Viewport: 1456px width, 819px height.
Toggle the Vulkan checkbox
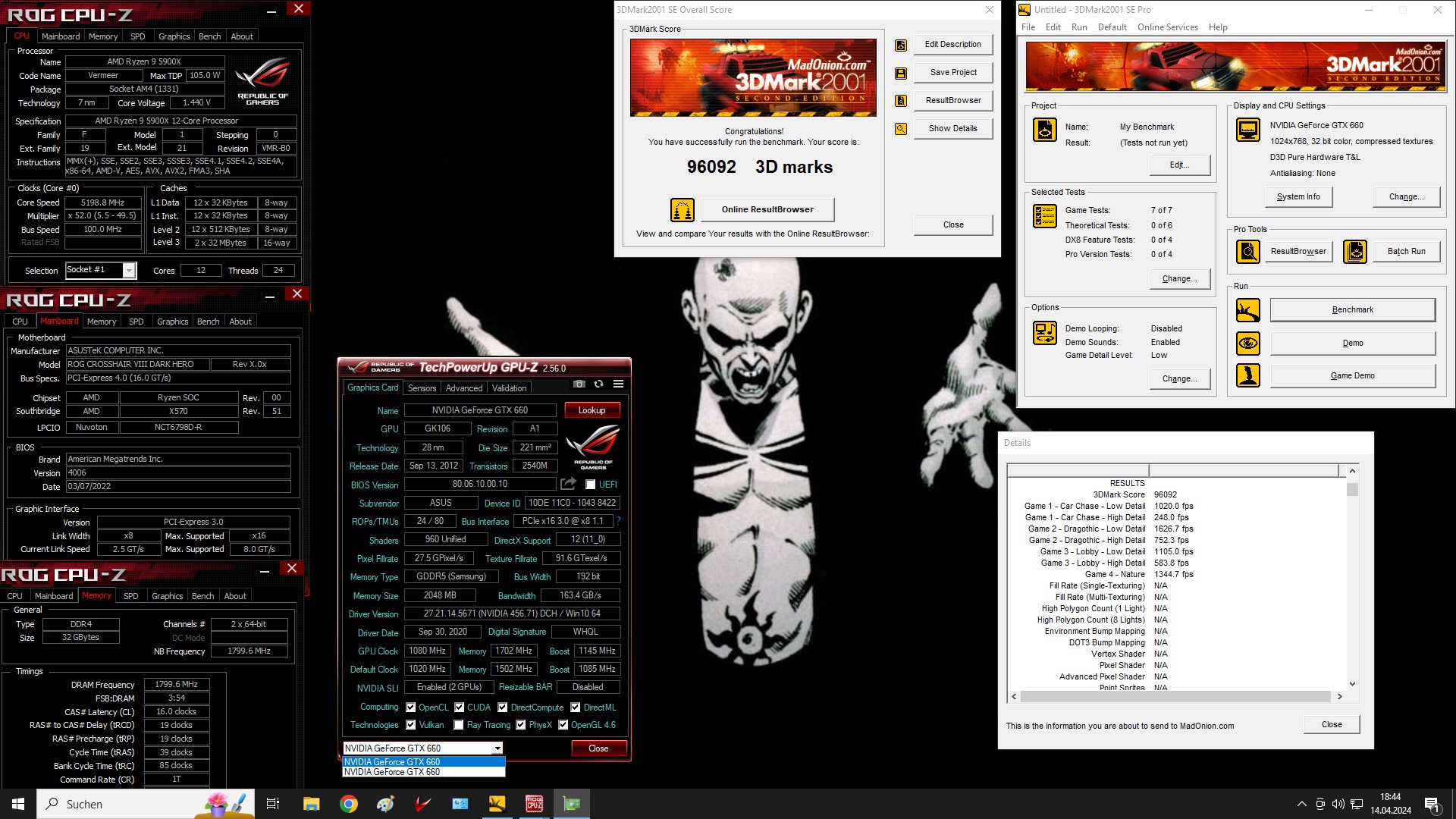point(411,725)
